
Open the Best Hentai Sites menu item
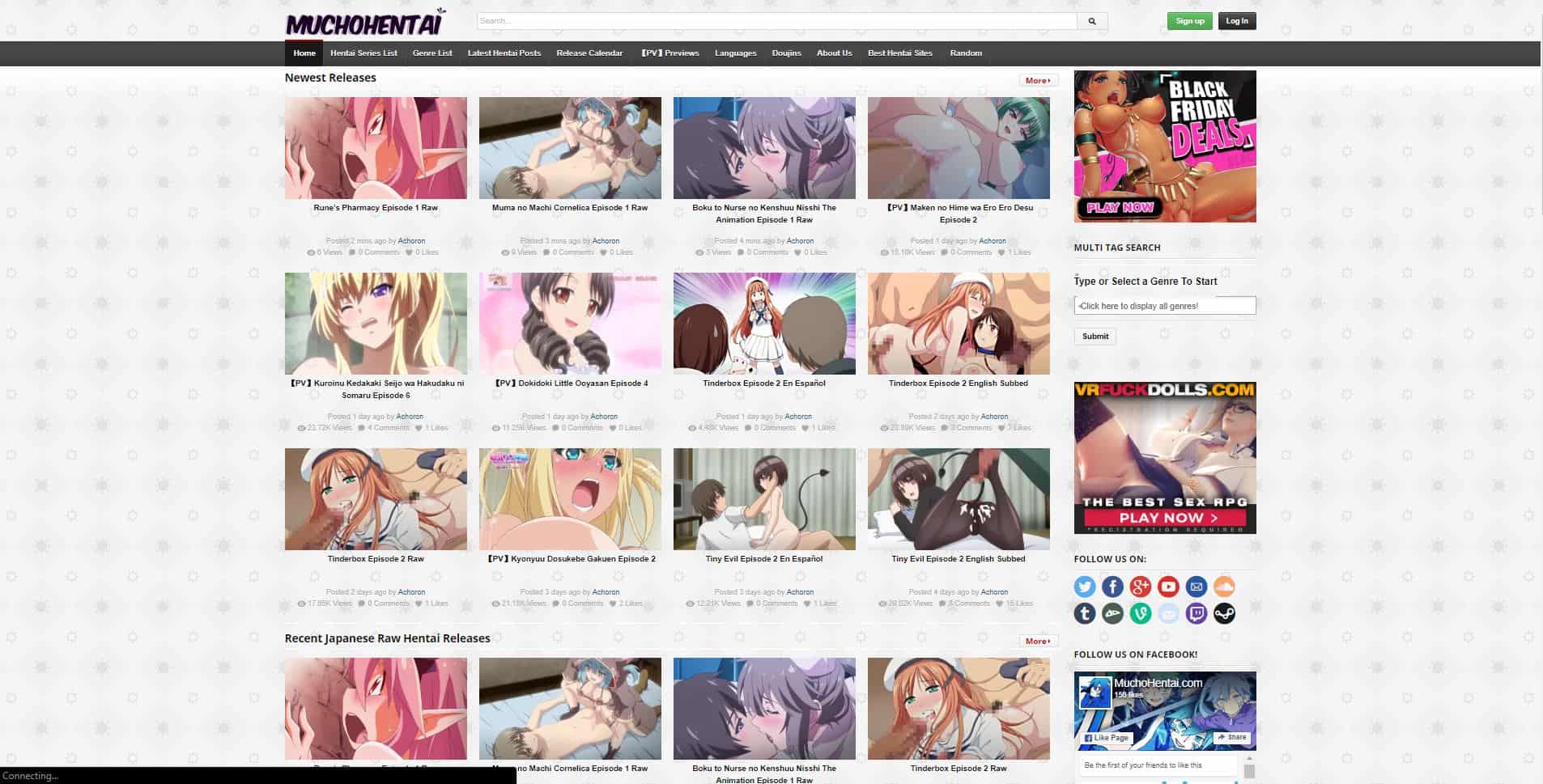pos(900,53)
